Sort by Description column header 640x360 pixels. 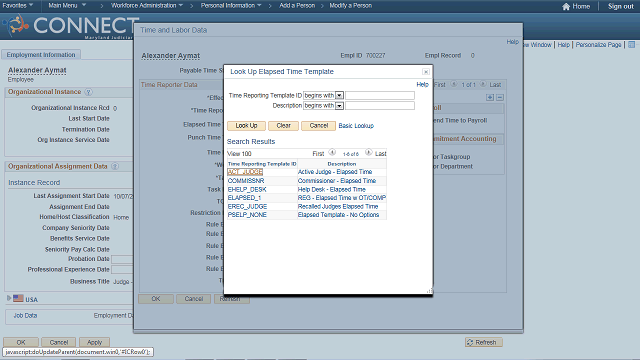342,164
